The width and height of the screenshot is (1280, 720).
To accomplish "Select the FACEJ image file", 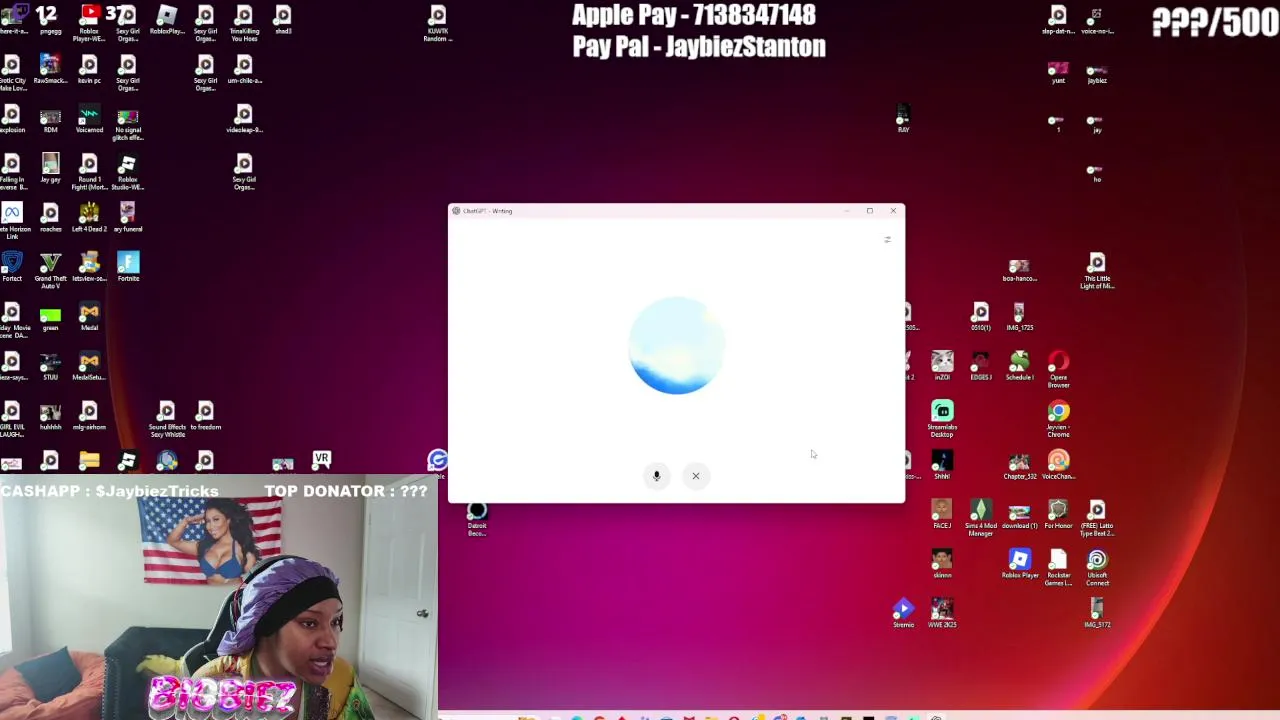I will [x=942, y=514].
